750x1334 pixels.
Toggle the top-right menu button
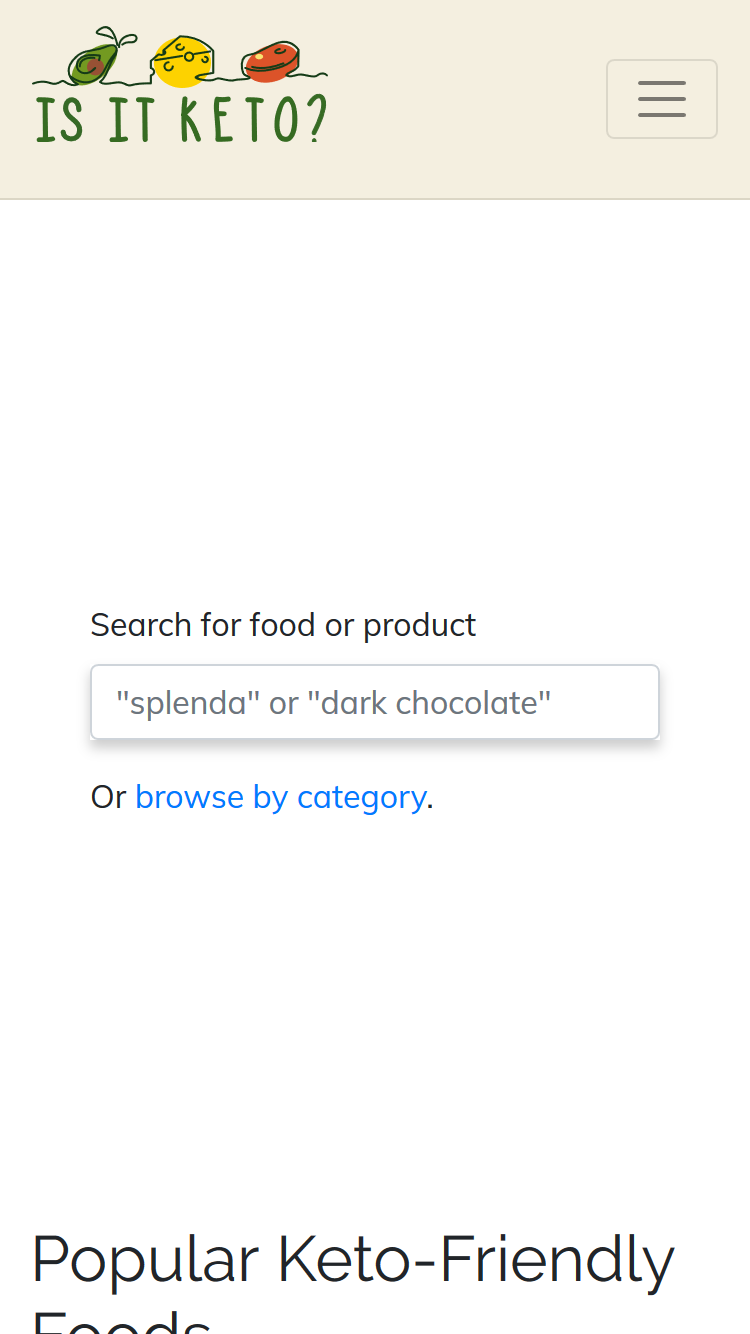pos(661,99)
